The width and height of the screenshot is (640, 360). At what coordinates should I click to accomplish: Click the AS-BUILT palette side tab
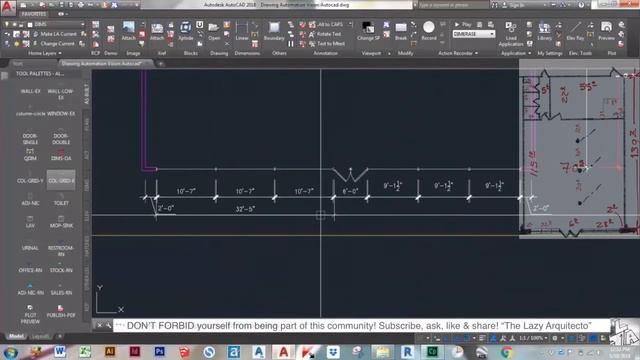pyautogui.click(x=87, y=94)
